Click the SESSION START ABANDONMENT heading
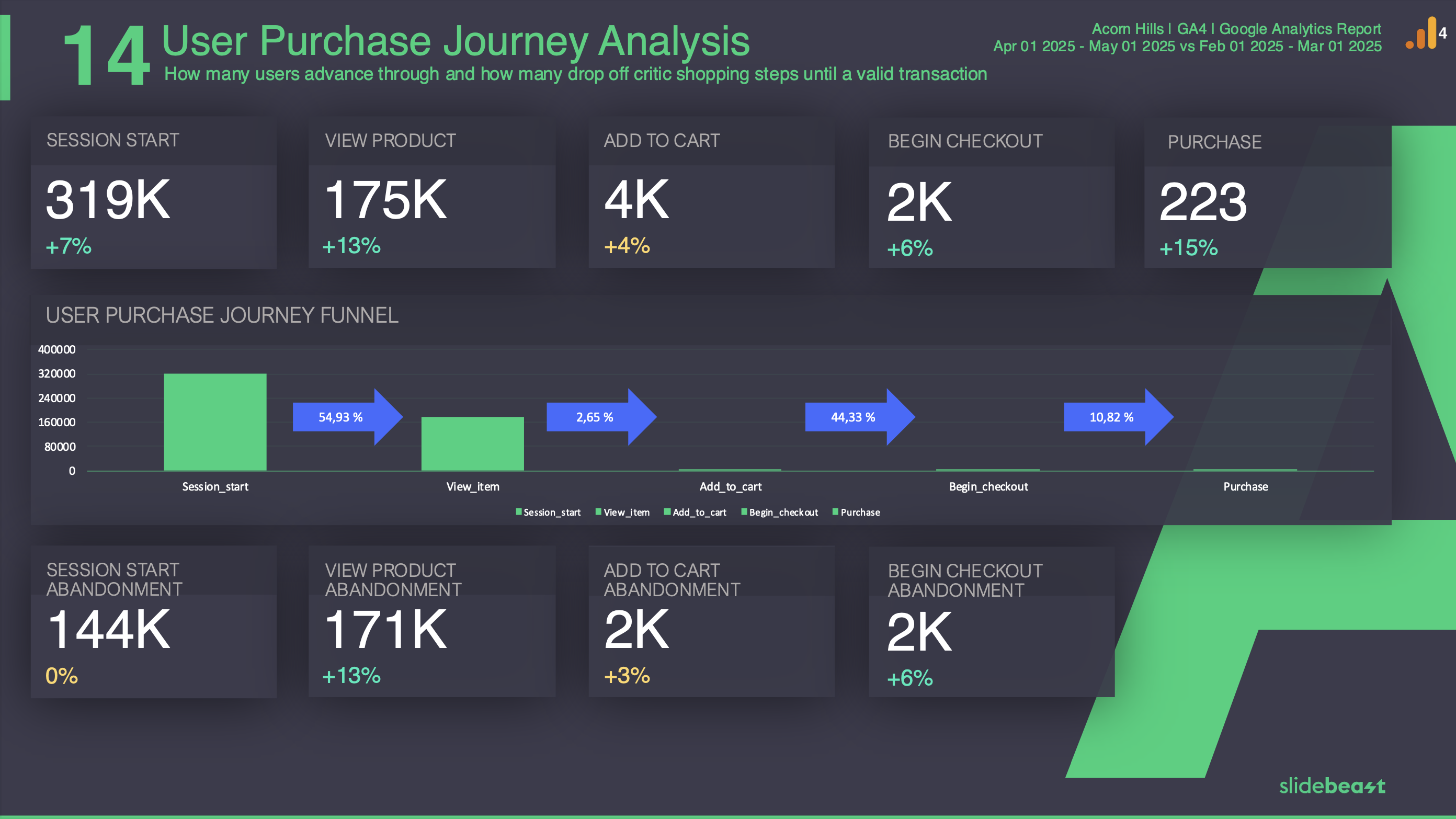1456x819 pixels. [x=114, y=579]
